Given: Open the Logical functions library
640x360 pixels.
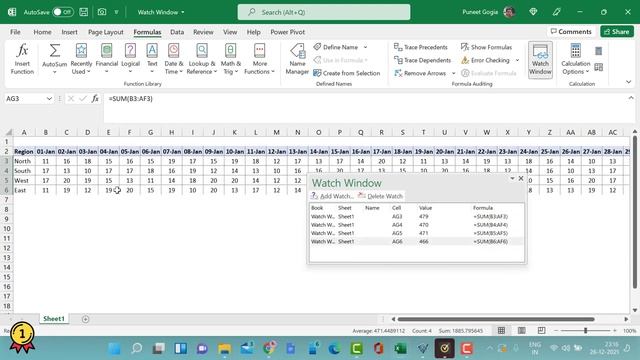Looking at the screenshot, I should point(130,59).
